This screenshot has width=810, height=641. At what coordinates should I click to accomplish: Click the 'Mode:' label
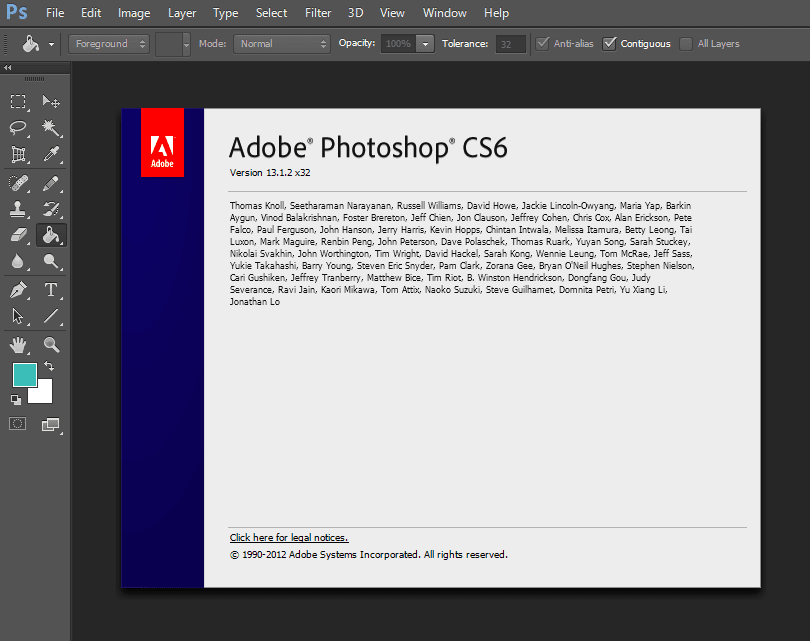212,44
